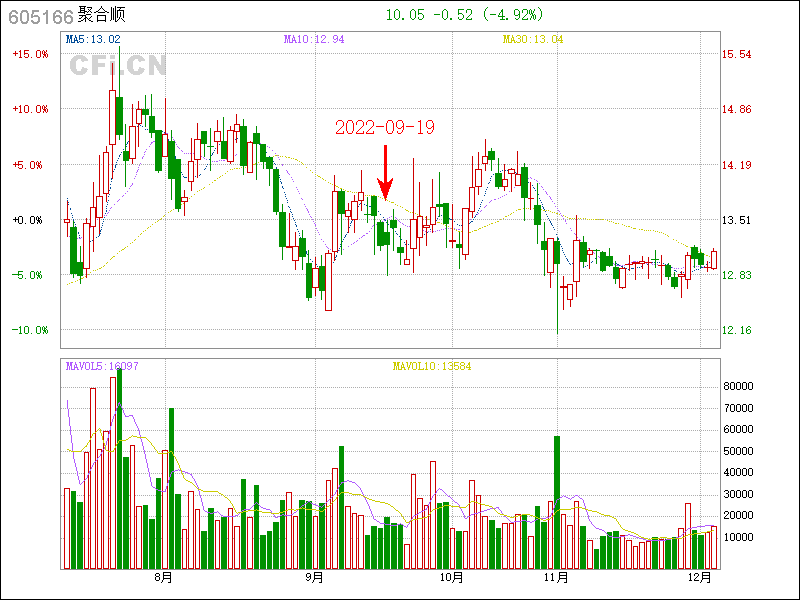This screenshot has height=600, width=800.
Task: Click the MAVOL5:16097 volume label
Action: tap(102, 366)
